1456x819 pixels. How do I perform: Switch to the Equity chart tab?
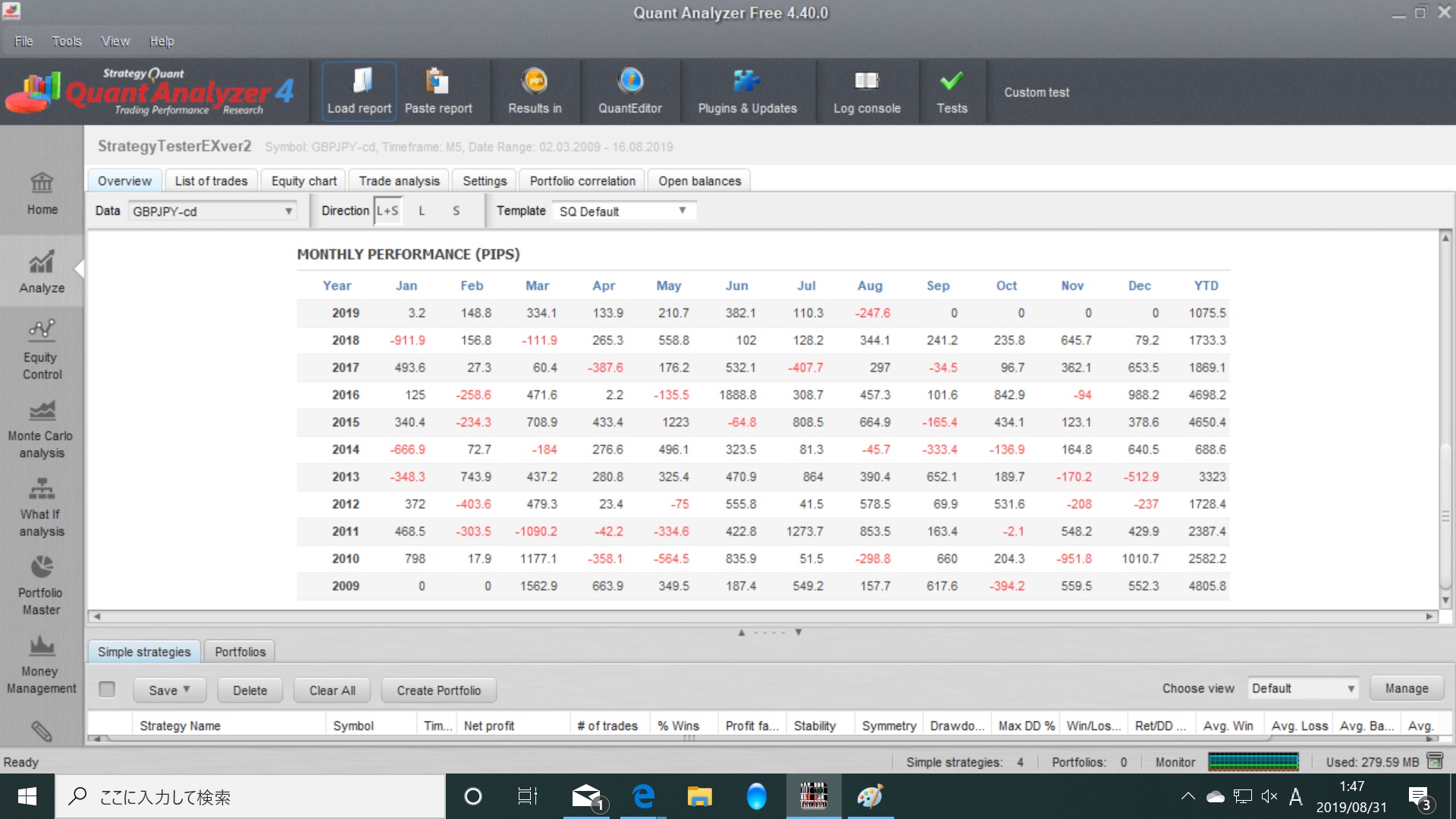303,181
